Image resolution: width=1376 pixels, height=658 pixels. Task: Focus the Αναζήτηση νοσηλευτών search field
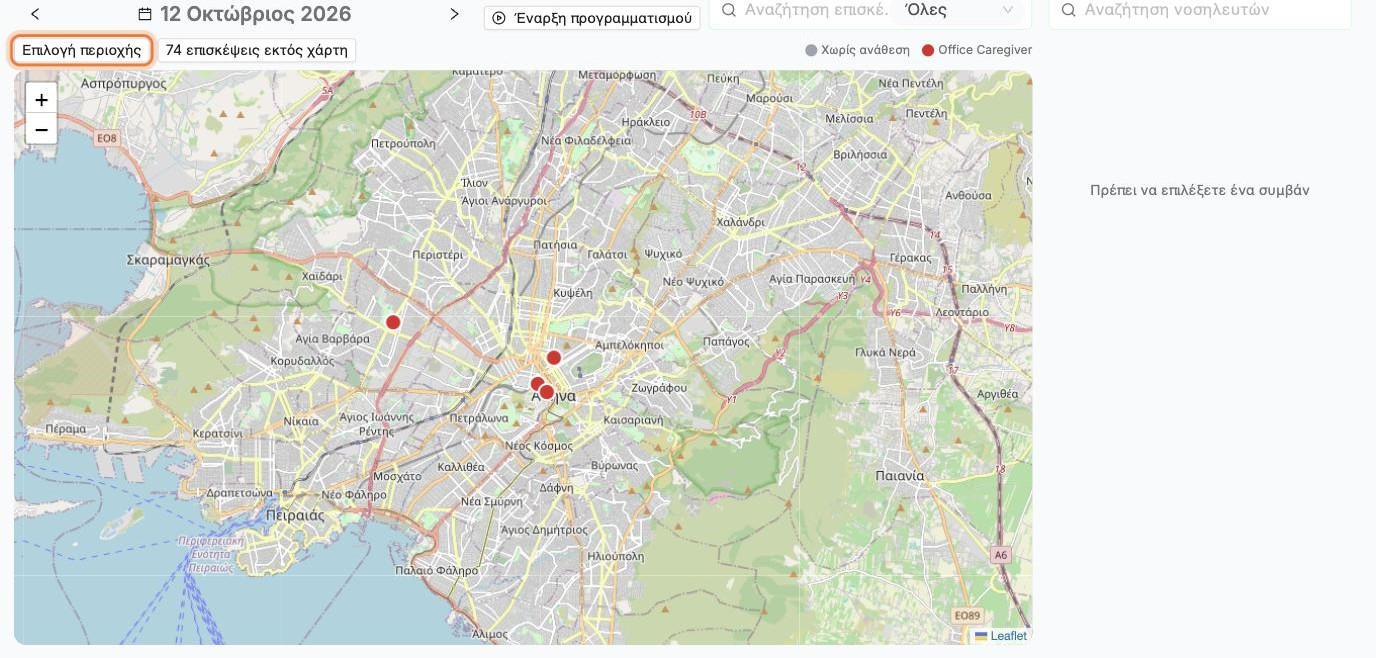(1200, 11)
